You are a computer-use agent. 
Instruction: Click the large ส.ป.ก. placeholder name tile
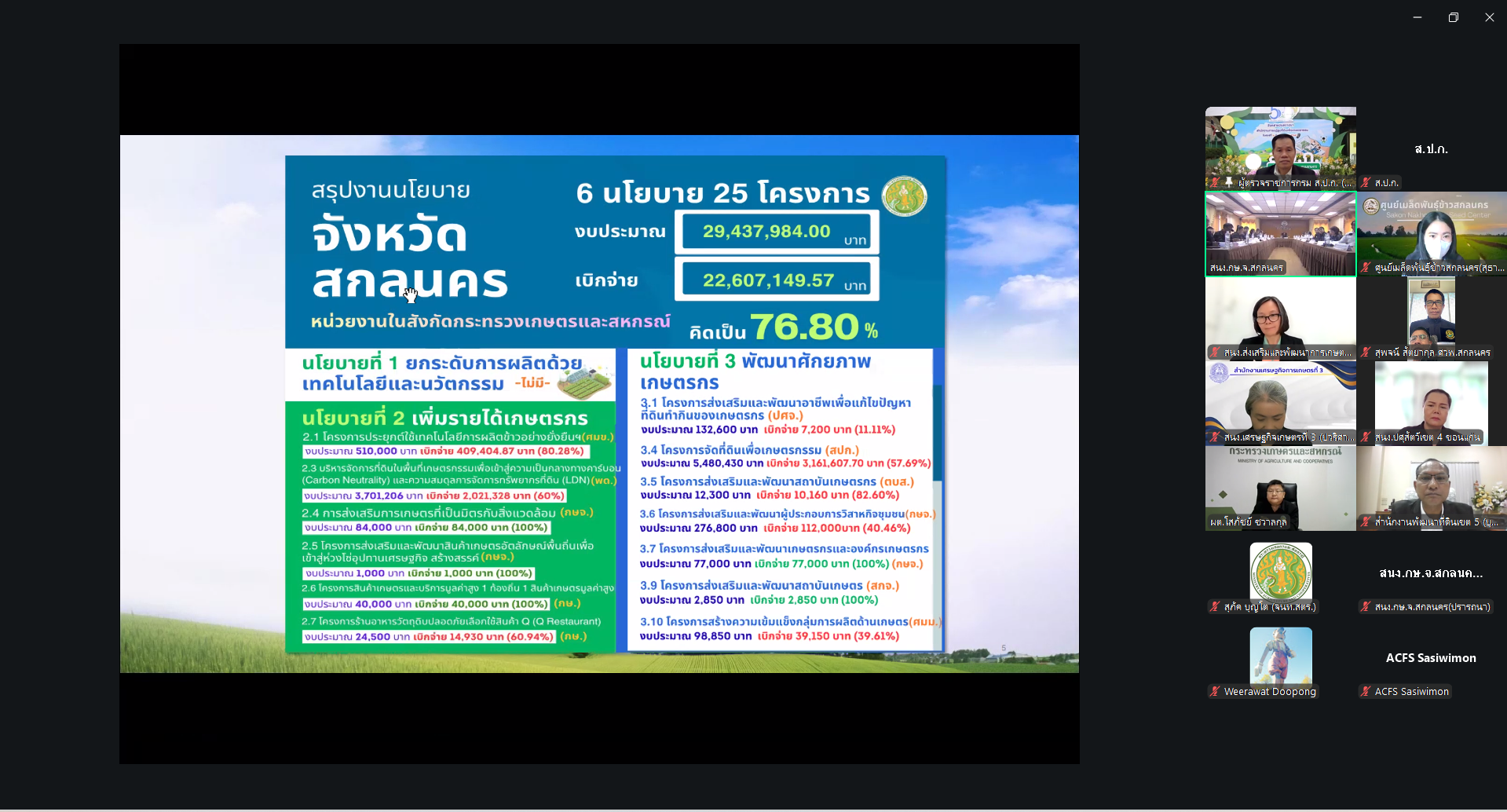click(1431, 149)
